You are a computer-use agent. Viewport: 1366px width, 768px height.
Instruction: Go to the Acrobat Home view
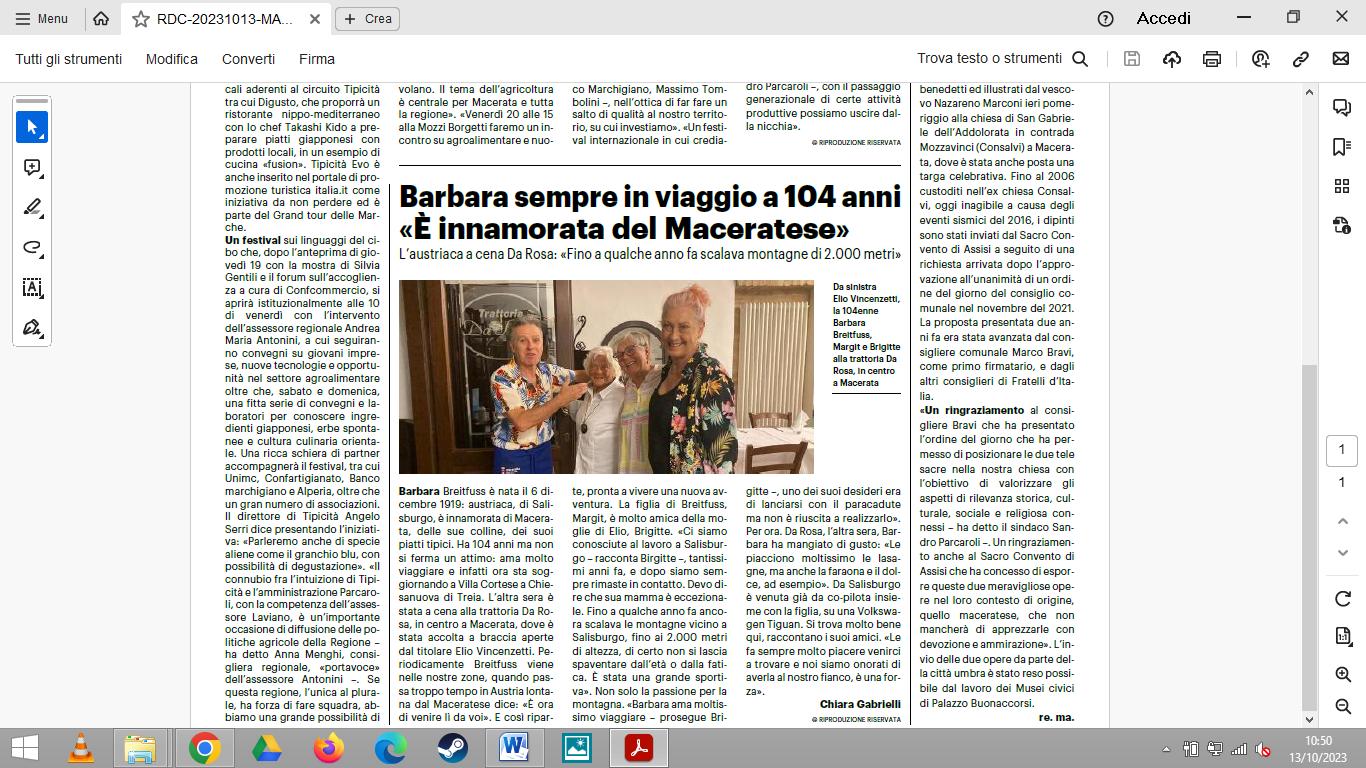pyautogui.click(x=101, y=18)
